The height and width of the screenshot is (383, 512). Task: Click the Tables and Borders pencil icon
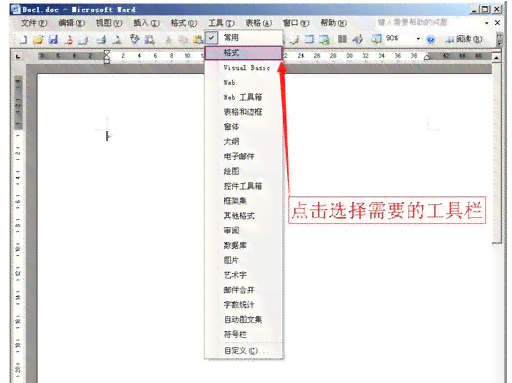click(x=294, y=40)
